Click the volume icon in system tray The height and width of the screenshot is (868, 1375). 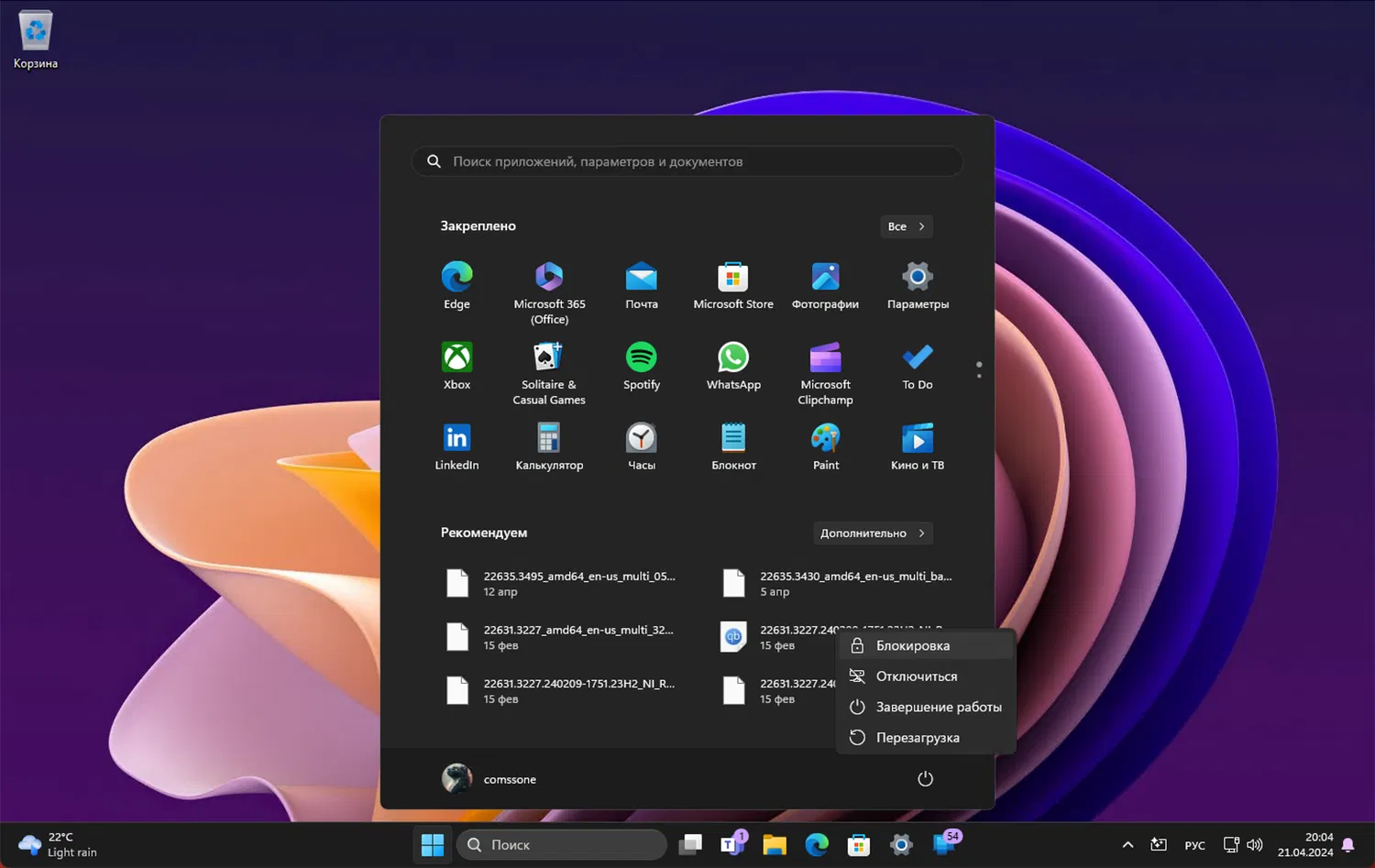coord(1255,845)
